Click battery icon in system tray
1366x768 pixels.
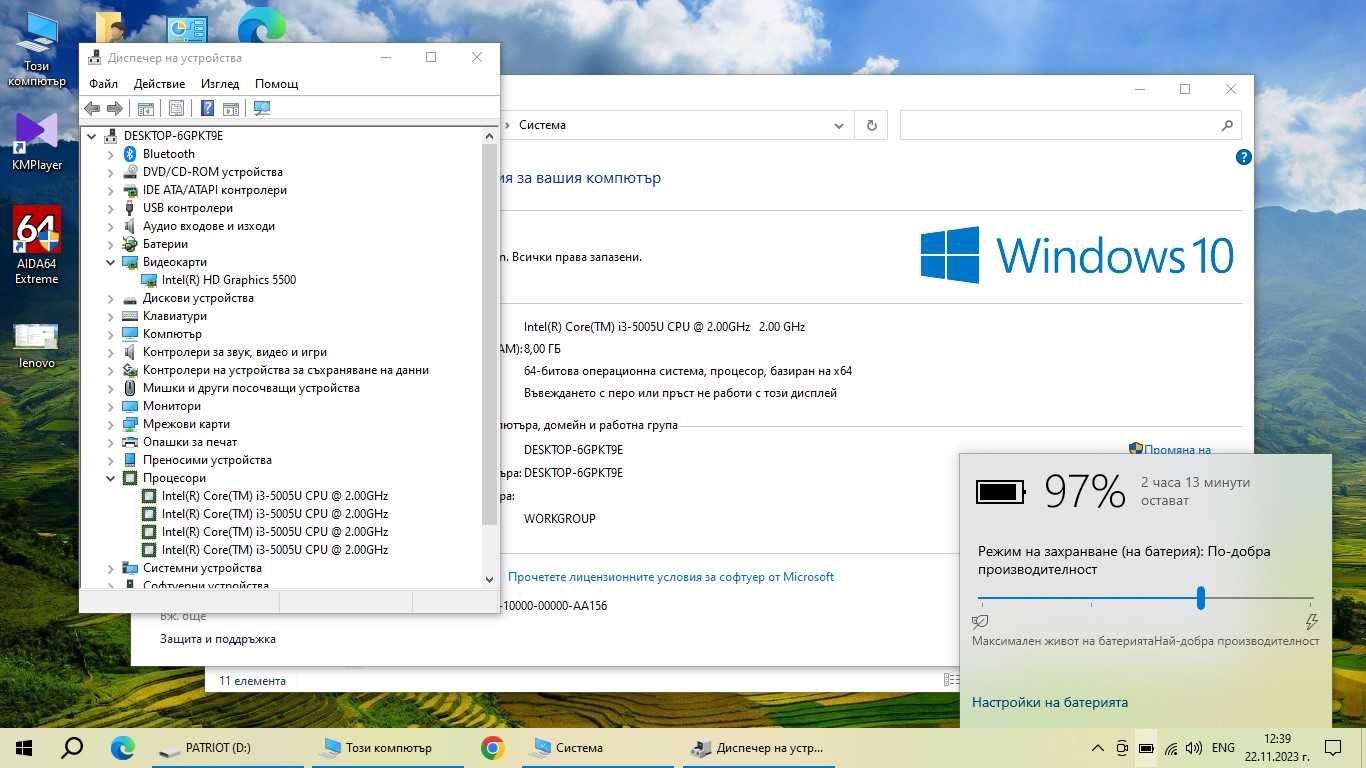[x=1146, y=748]
